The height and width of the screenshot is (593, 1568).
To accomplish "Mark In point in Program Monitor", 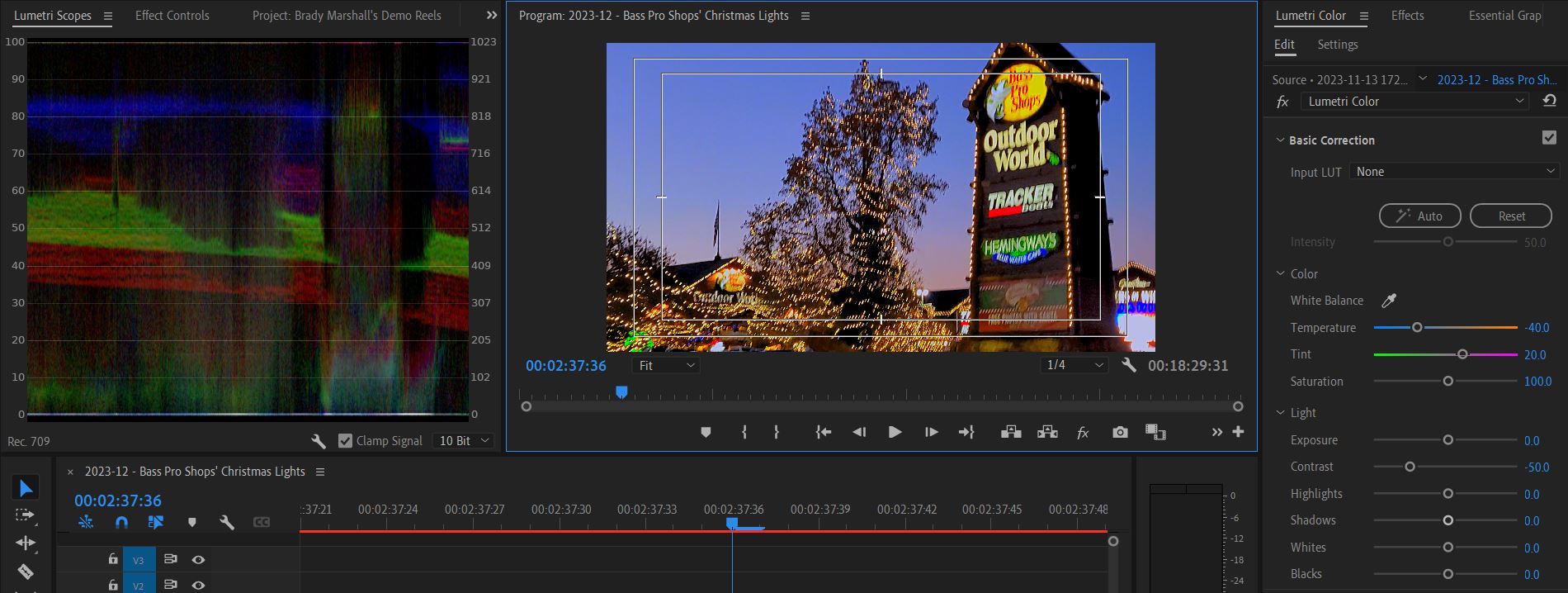I will point(744,432).
